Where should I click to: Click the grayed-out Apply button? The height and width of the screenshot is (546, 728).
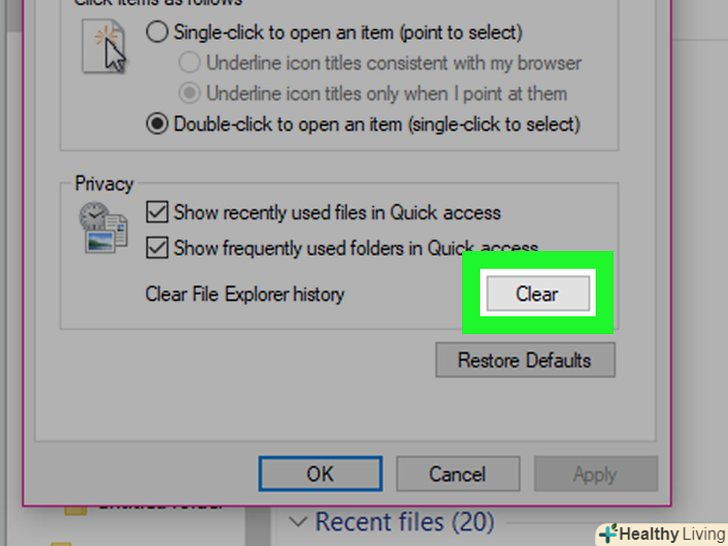[596, 474]
